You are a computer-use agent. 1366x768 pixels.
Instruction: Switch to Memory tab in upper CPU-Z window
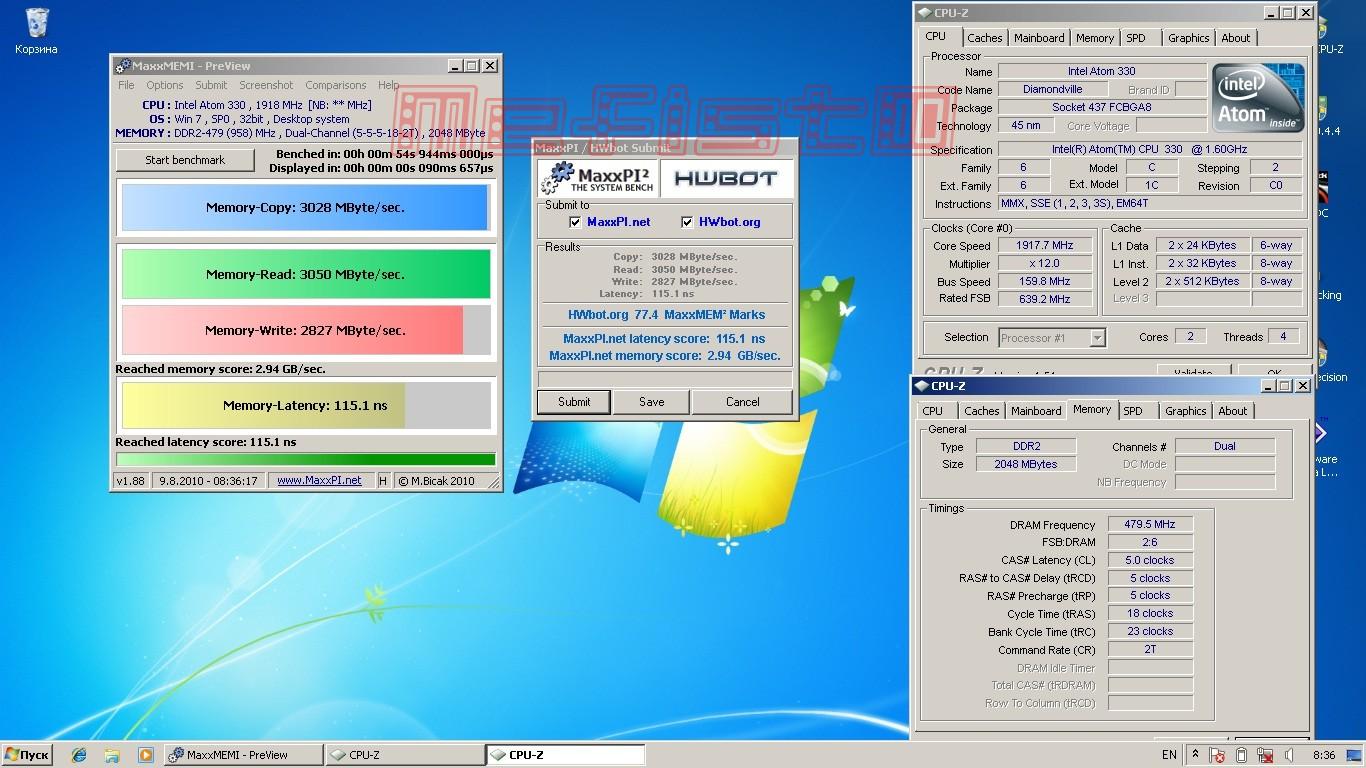1095,38
